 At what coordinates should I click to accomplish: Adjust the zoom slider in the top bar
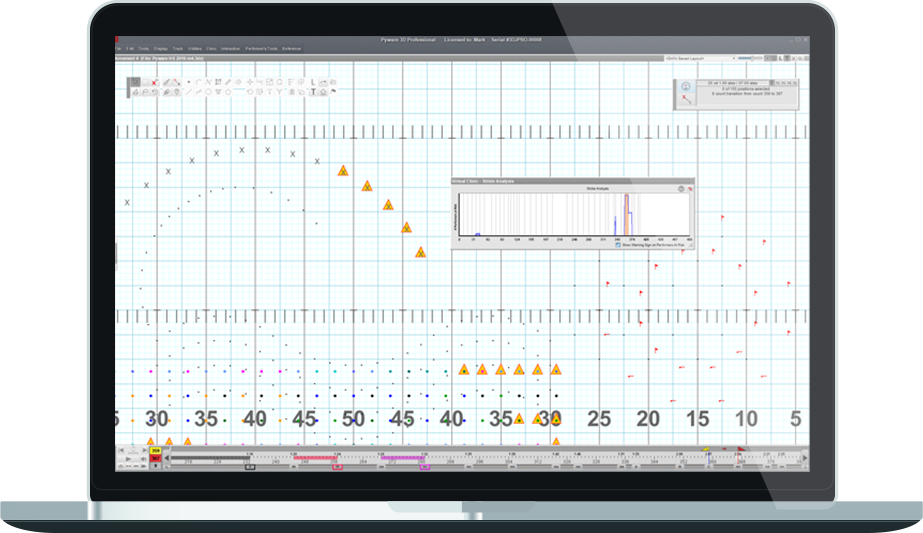click(x=751, y=59)
